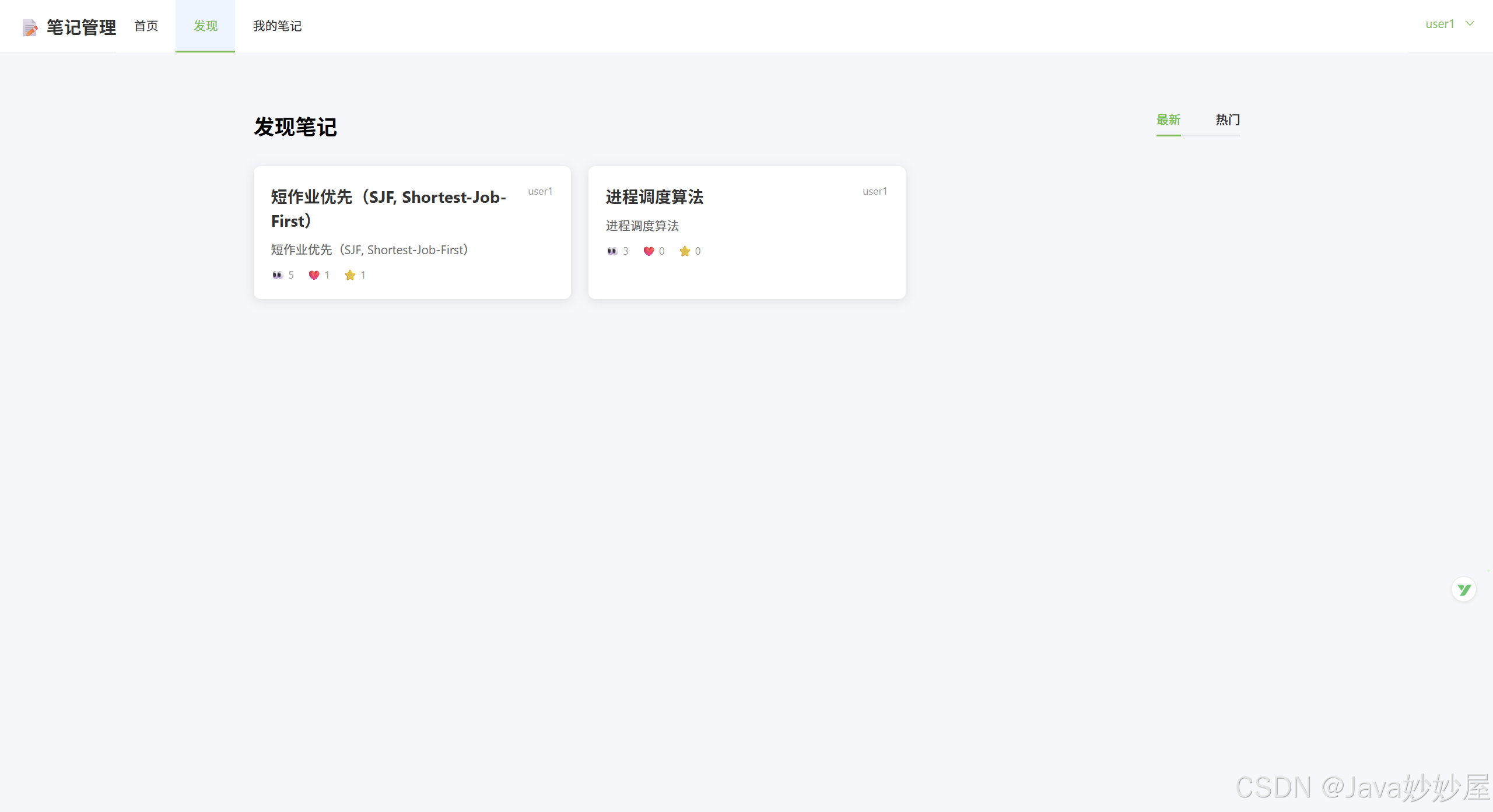Click the 笔记管理 site title
The width and height of the screenshot is (1493, 812).
pos(81,27)
